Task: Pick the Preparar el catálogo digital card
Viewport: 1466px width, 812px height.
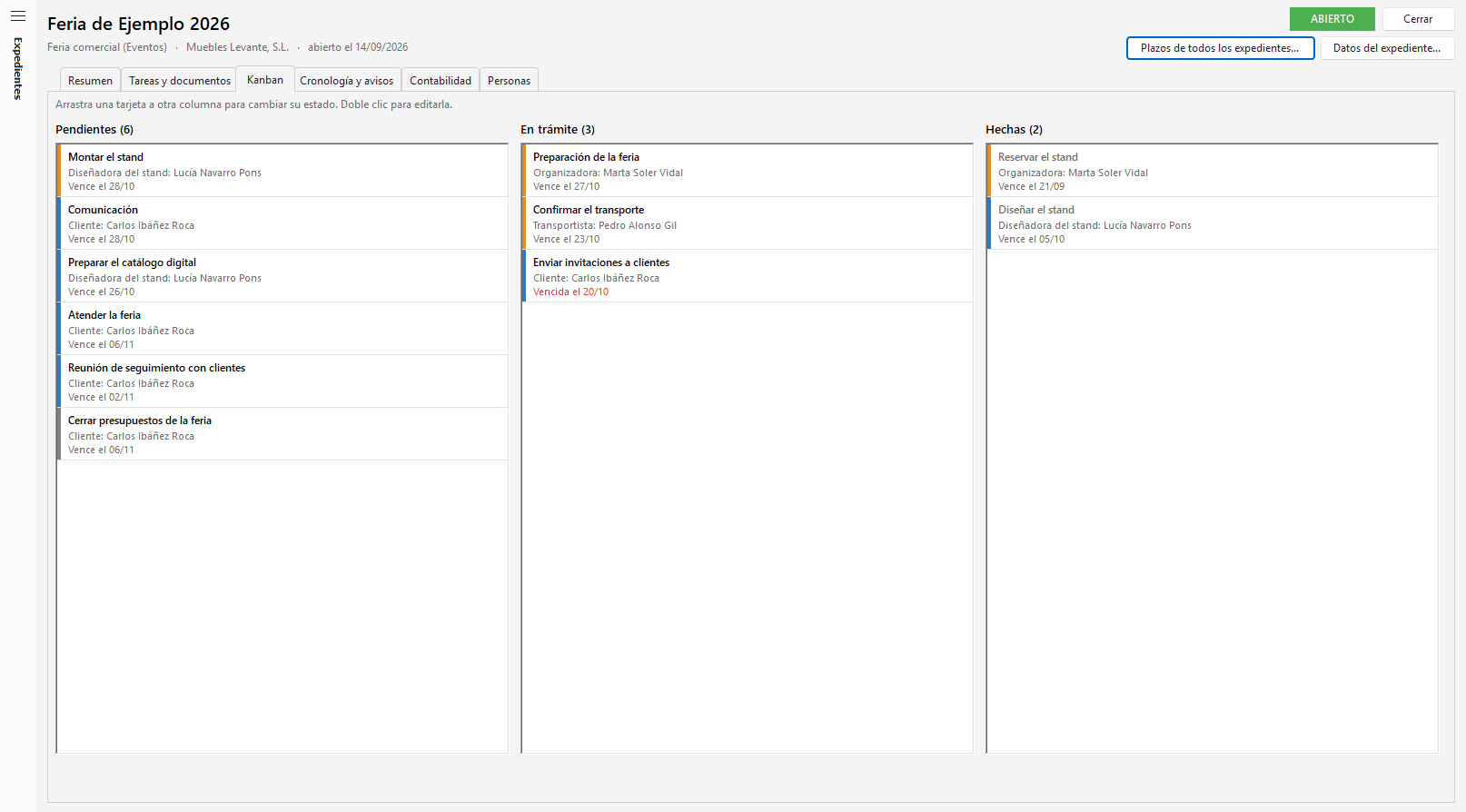Action: click(x=282, y=276)
